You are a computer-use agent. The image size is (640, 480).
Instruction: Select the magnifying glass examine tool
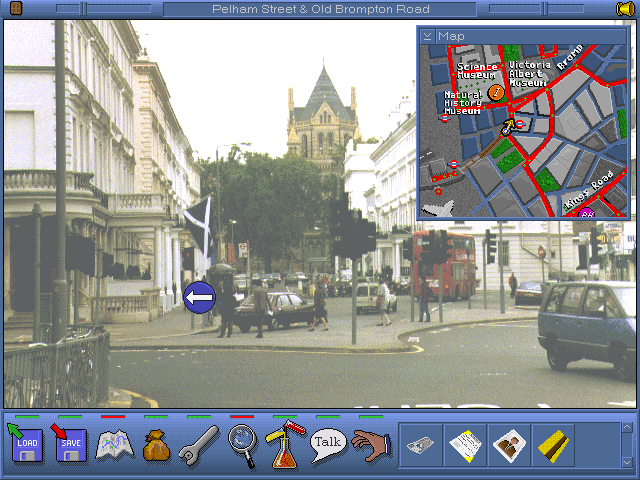242,443
